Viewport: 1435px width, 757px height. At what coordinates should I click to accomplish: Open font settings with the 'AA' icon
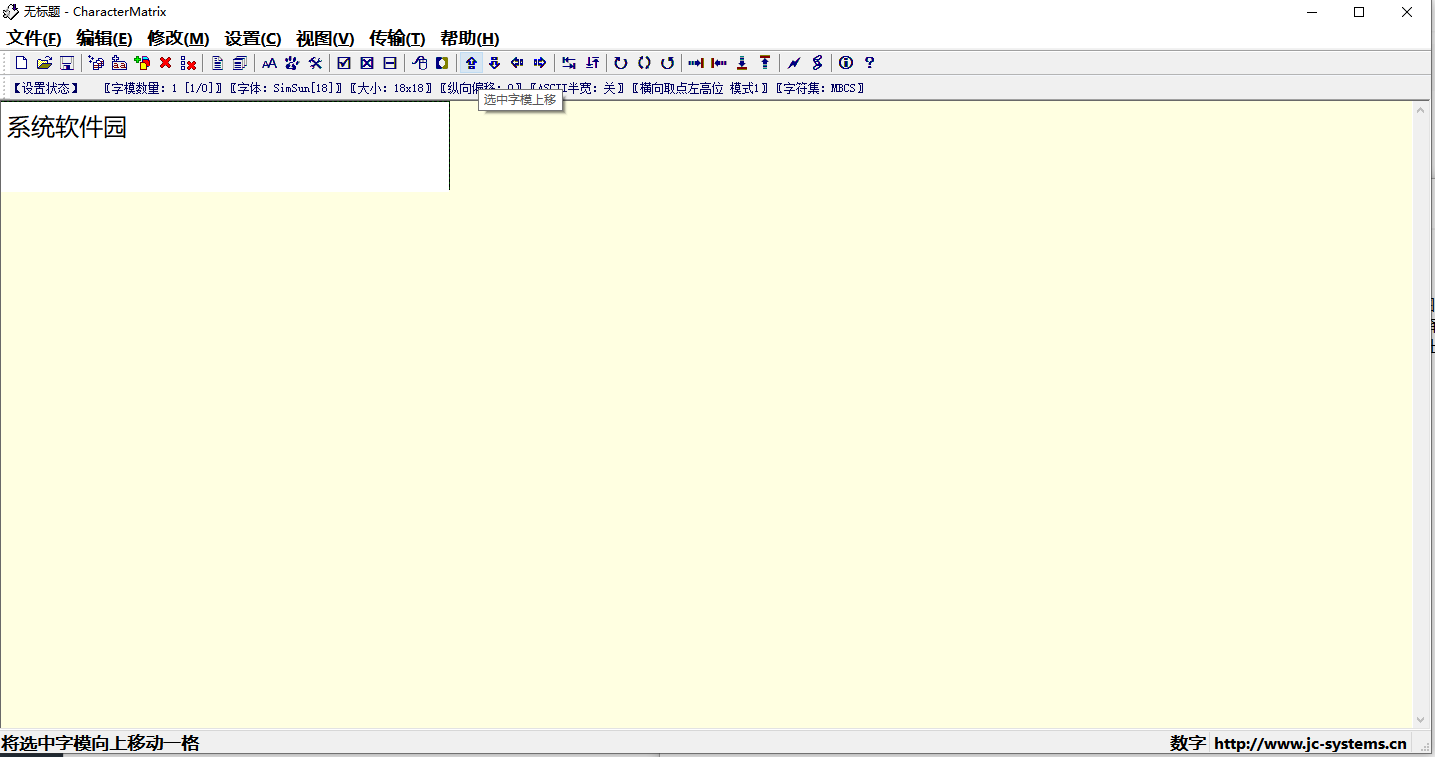[269, 63]
